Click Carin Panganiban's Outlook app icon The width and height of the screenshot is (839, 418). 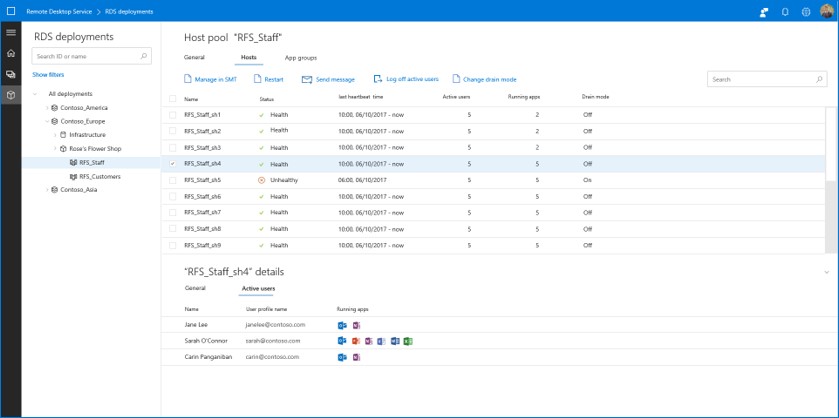(x=342, y=357)
